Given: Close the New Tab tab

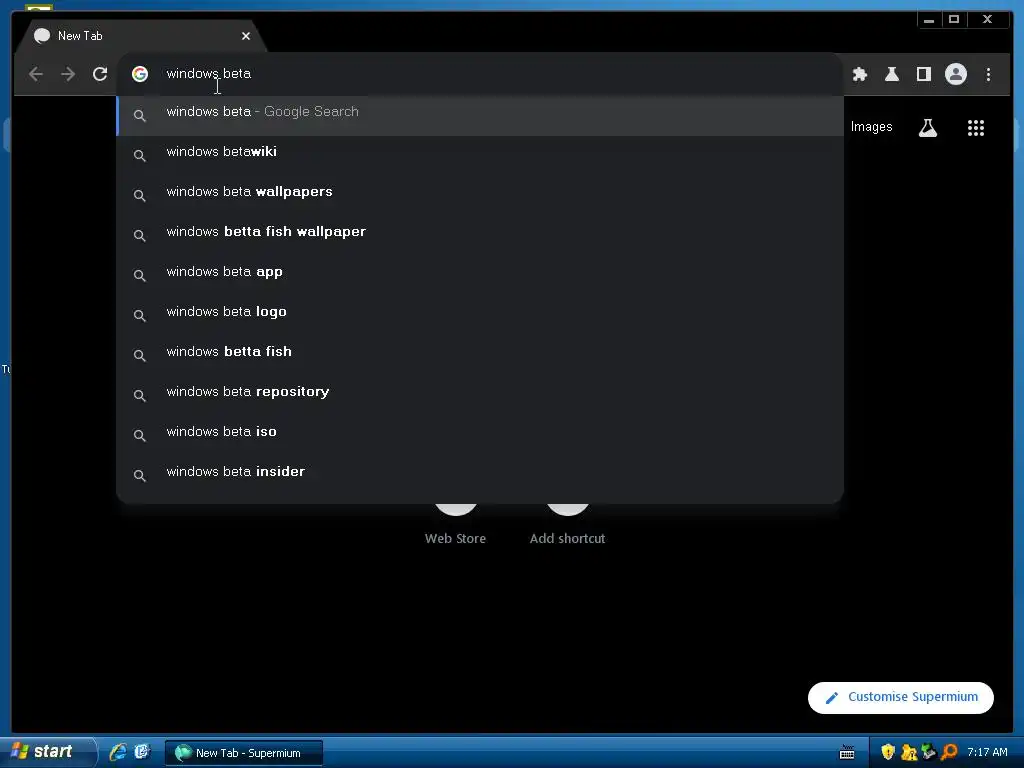Looking at the screenshot, I should point(246,36).
